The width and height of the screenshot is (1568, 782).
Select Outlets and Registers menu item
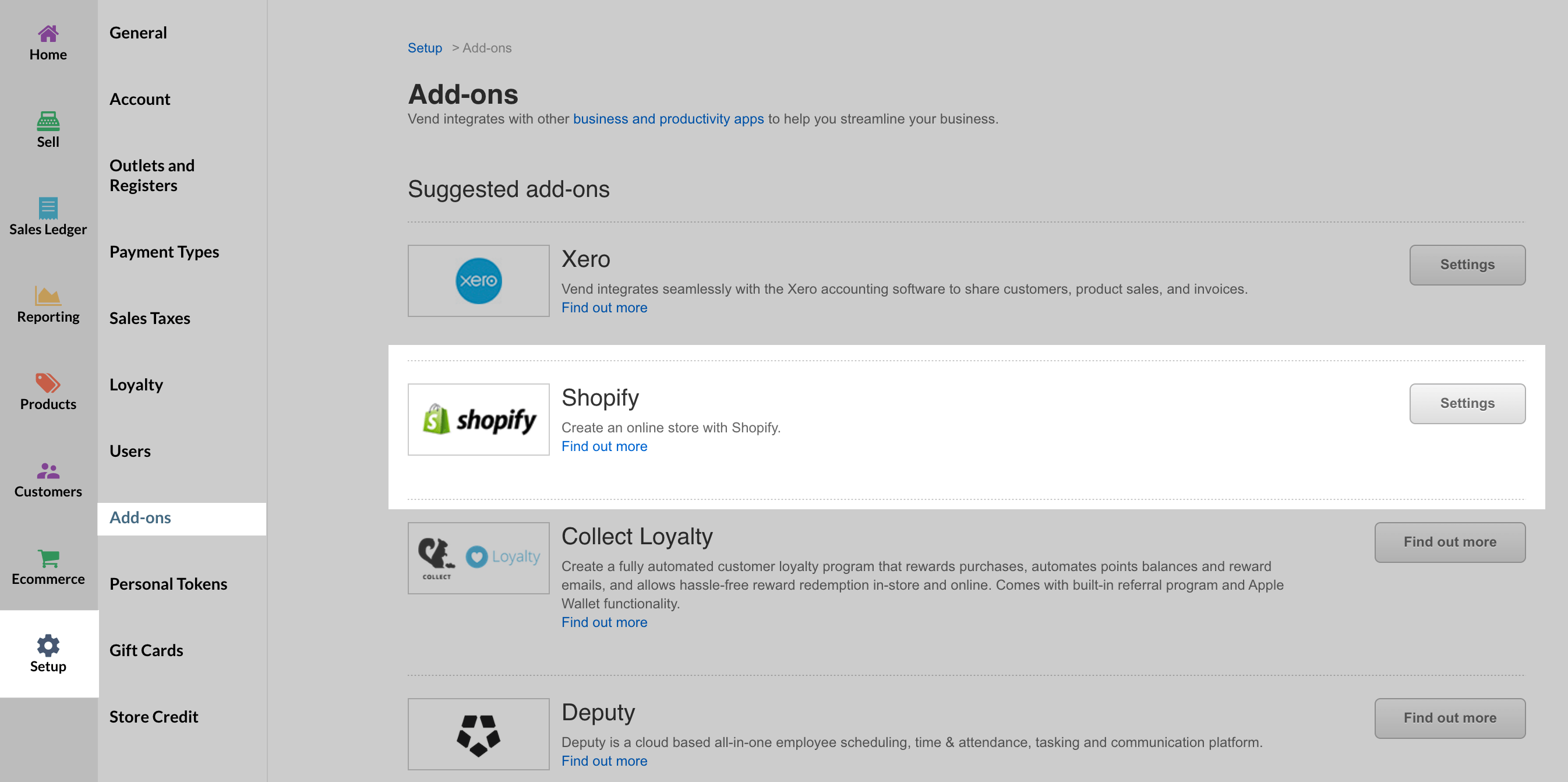152,175
